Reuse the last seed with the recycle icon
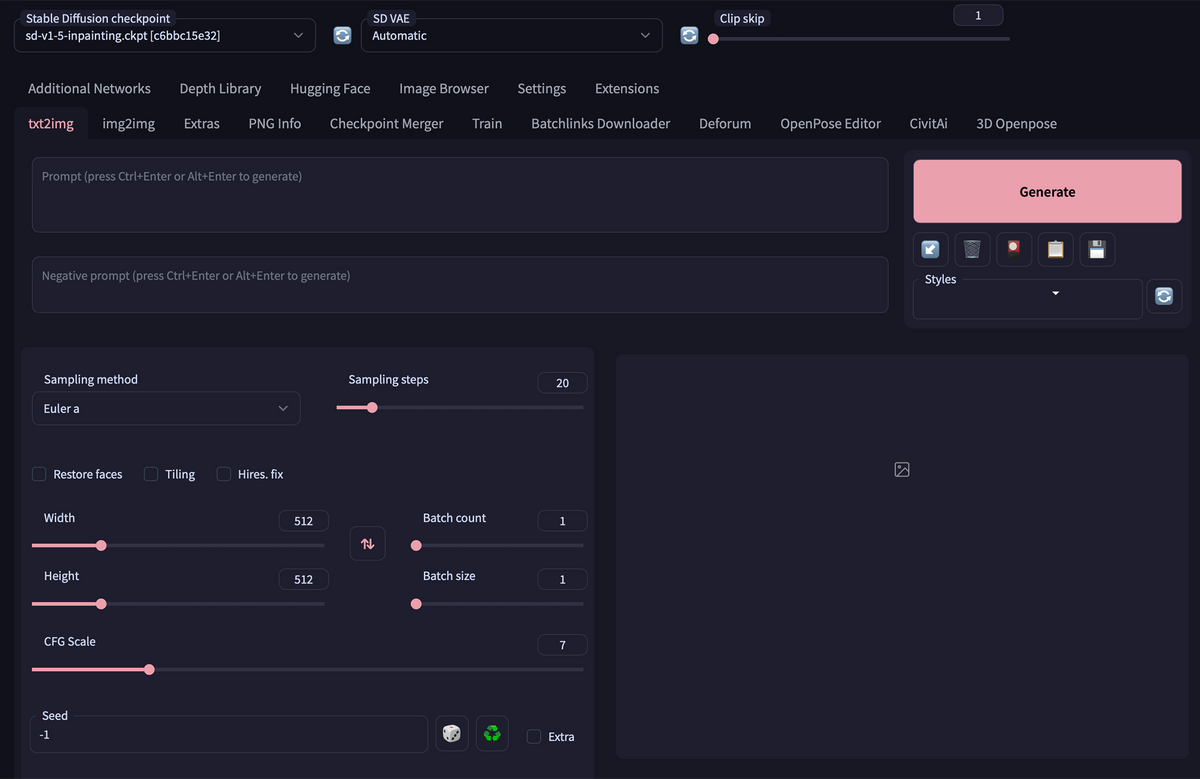Image resolution: width=1200 pixels, height=779 pixels. (492, 734)
